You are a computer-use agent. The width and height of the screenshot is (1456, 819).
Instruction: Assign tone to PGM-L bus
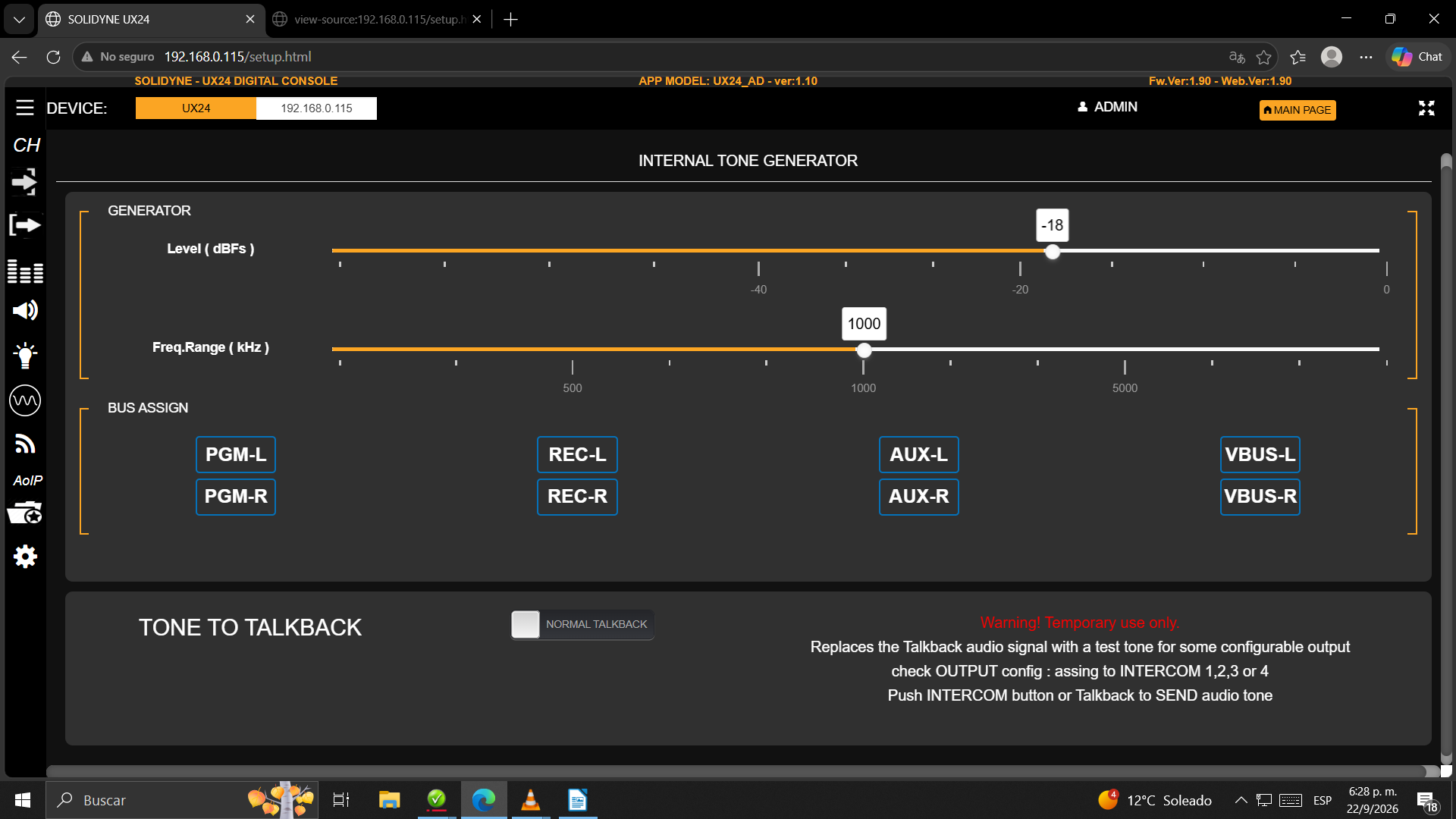click(x=236, y=455)
